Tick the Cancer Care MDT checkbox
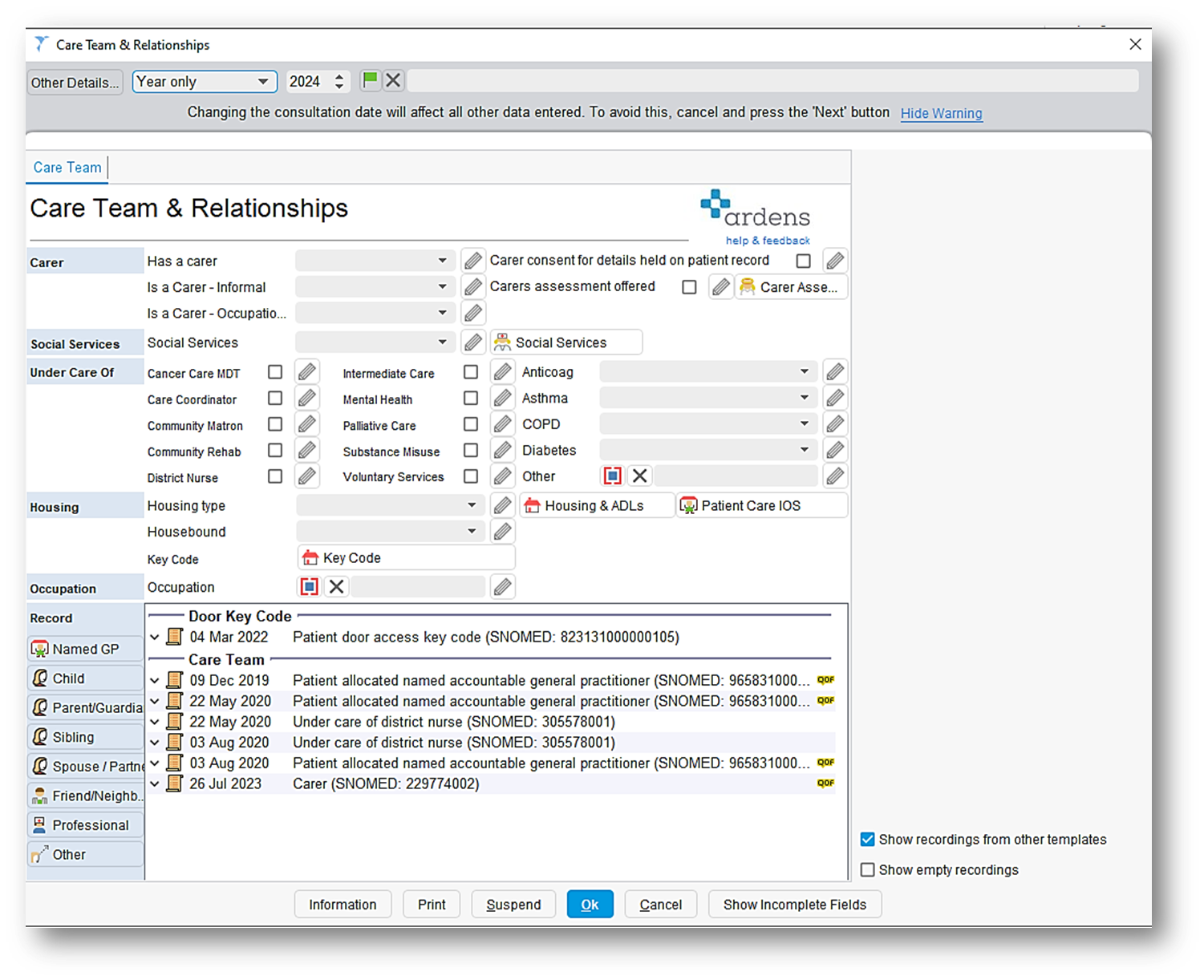Image resolution: width=1204 pixels, height=980 pixels. pyautogui.click(x=275, y=372)
